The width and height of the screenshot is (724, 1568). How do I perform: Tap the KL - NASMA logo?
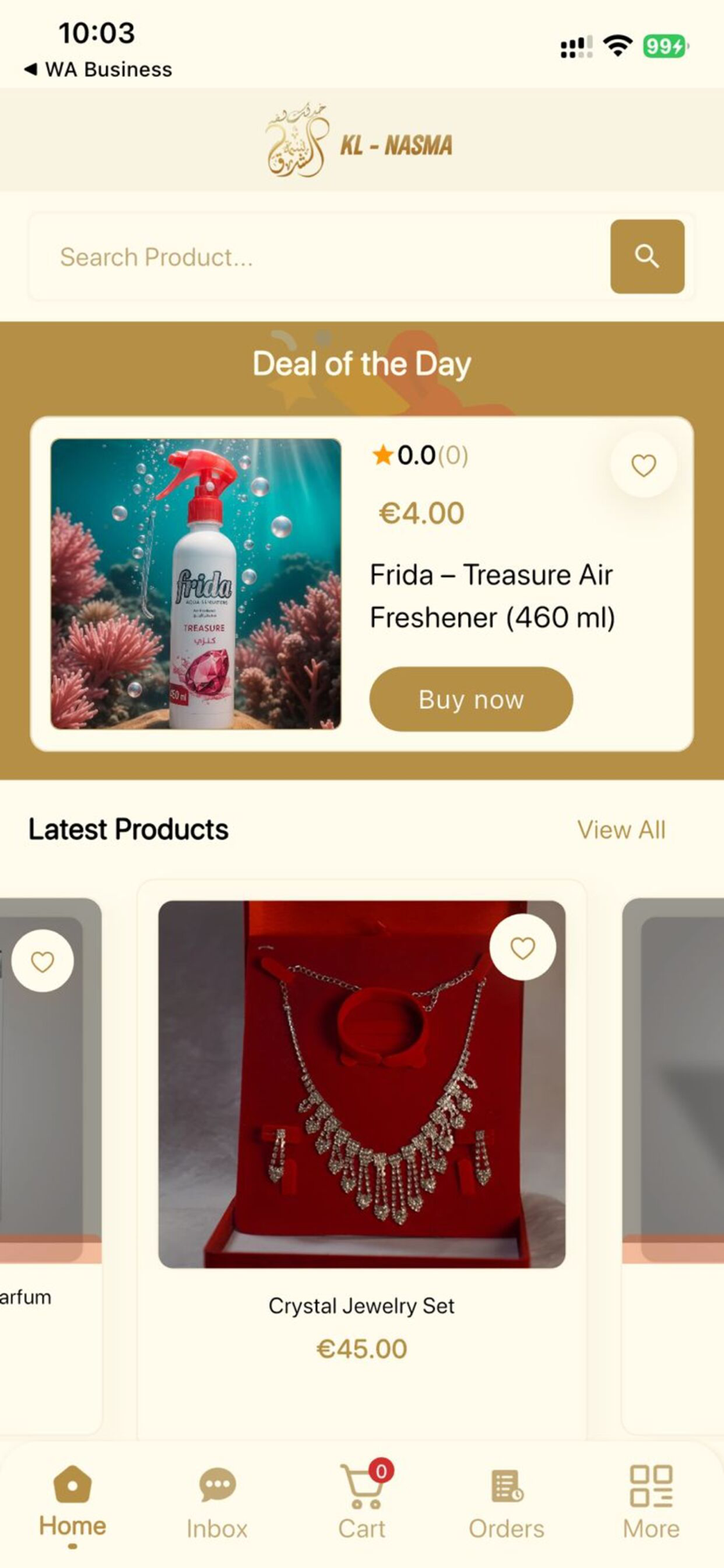point(359,141)
